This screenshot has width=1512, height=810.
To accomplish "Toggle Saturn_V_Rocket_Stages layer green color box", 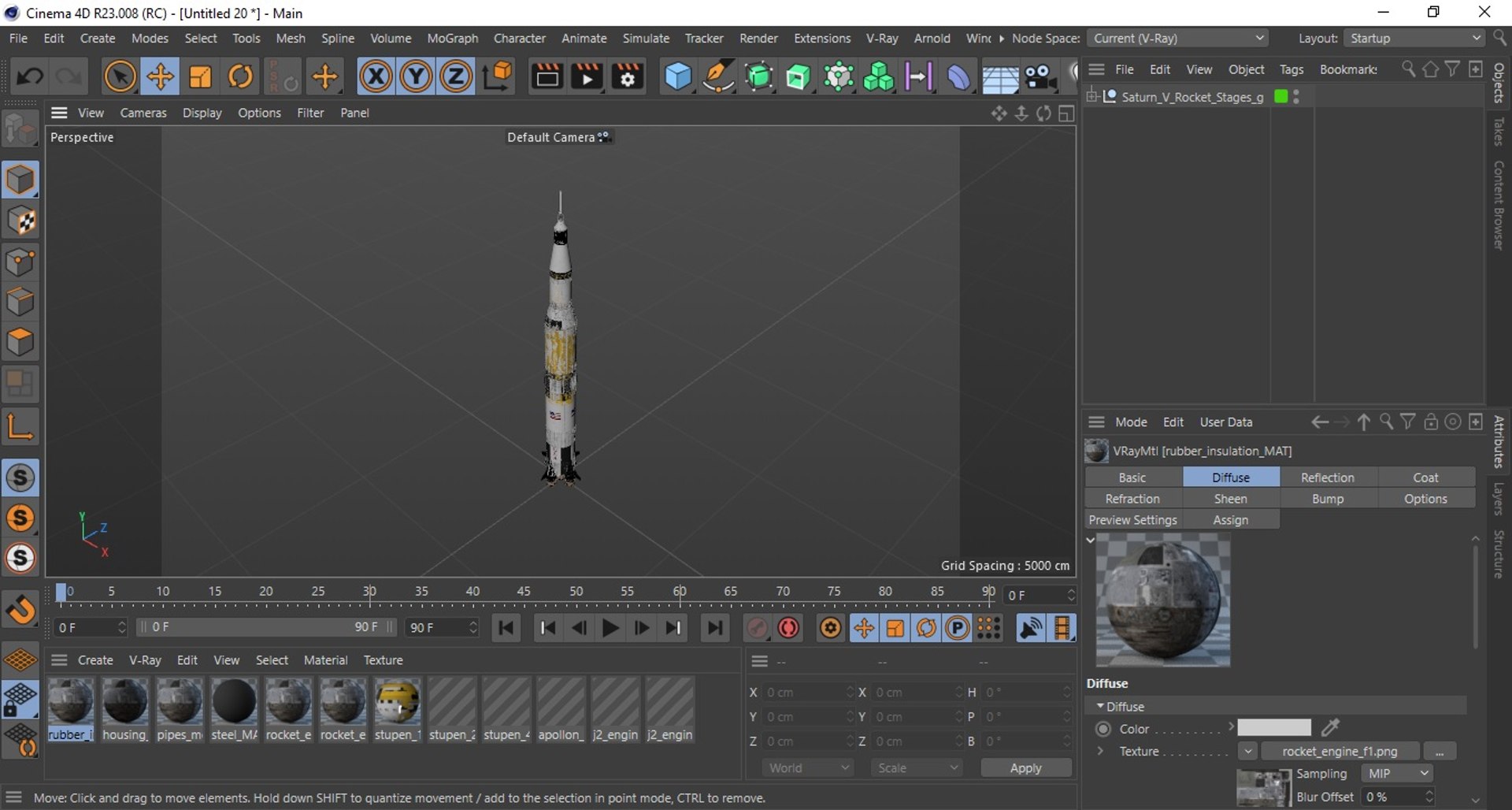I will (1280, 96).
